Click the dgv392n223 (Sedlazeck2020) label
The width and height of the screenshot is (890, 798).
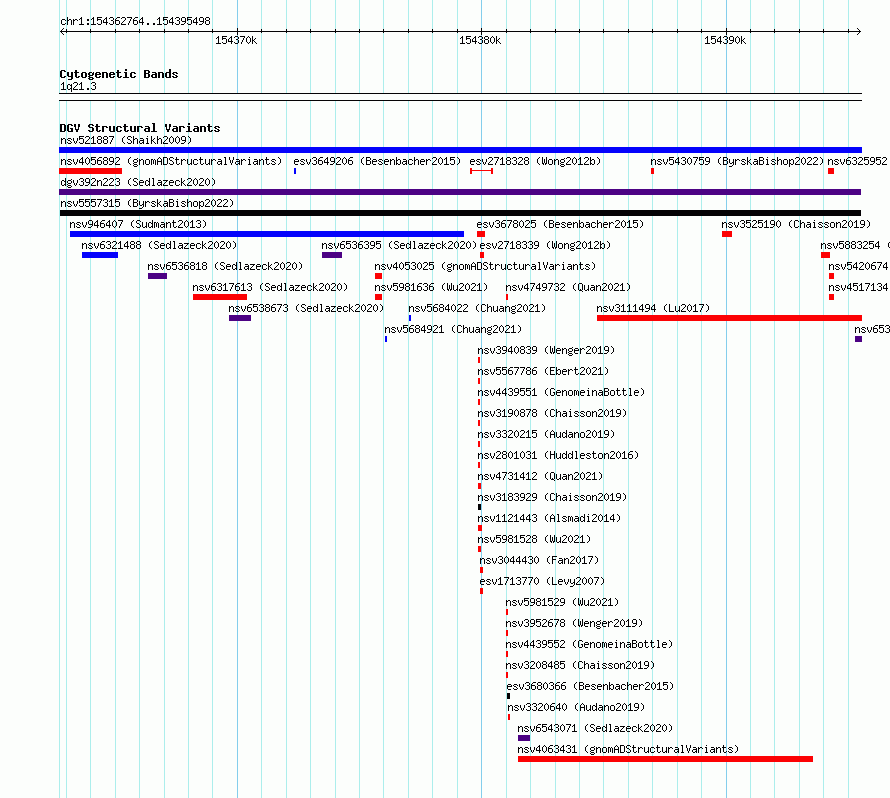(138, 182)
